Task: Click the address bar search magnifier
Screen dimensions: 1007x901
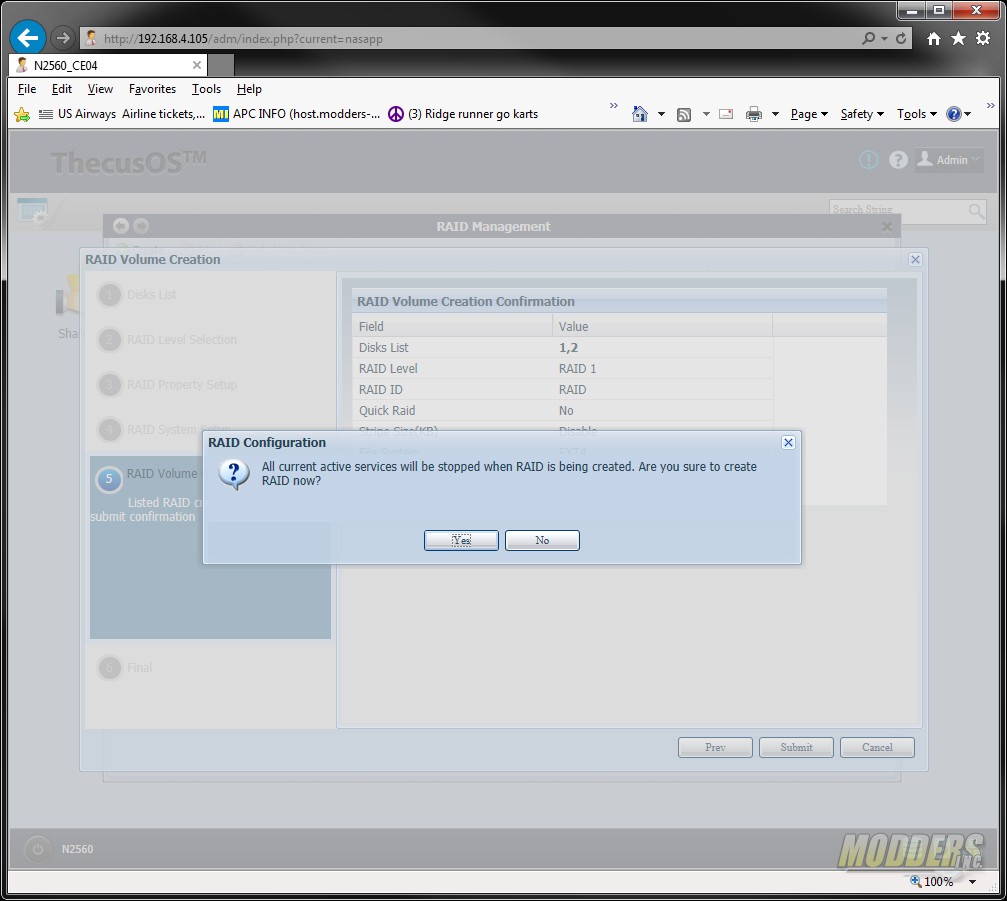Action: tap(868, 39)
